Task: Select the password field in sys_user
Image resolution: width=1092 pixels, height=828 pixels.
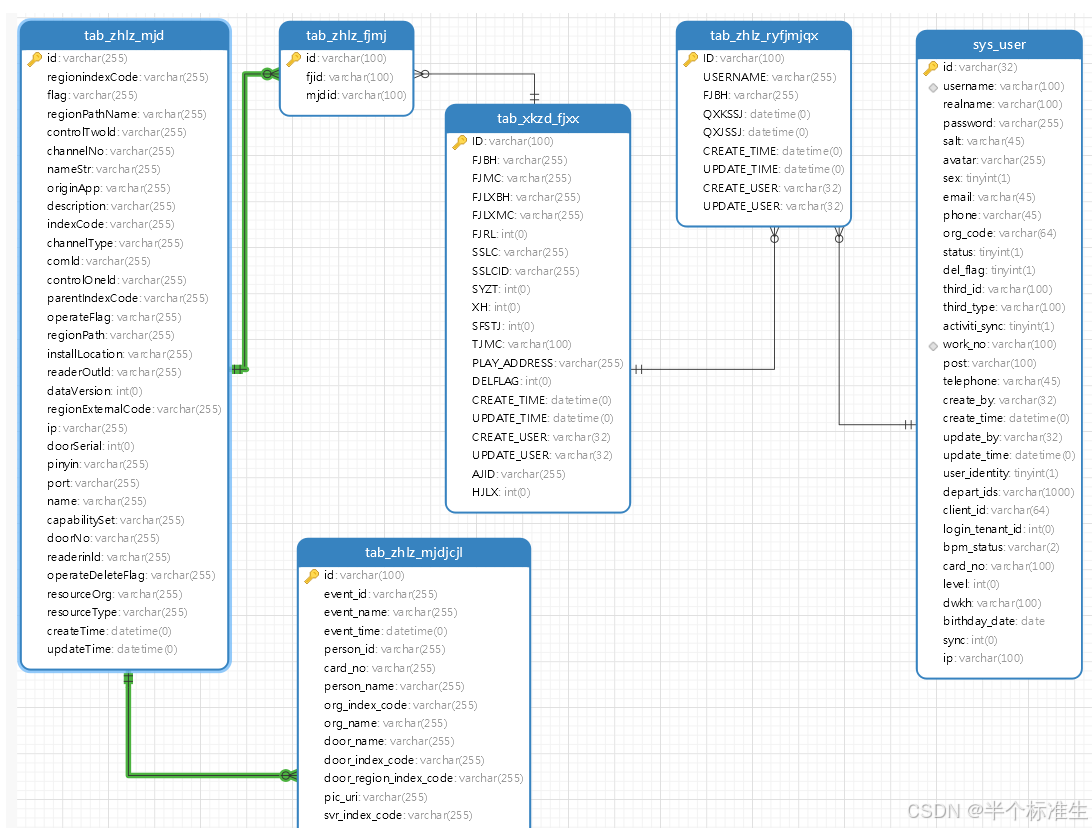Action: coord(1003,123)
